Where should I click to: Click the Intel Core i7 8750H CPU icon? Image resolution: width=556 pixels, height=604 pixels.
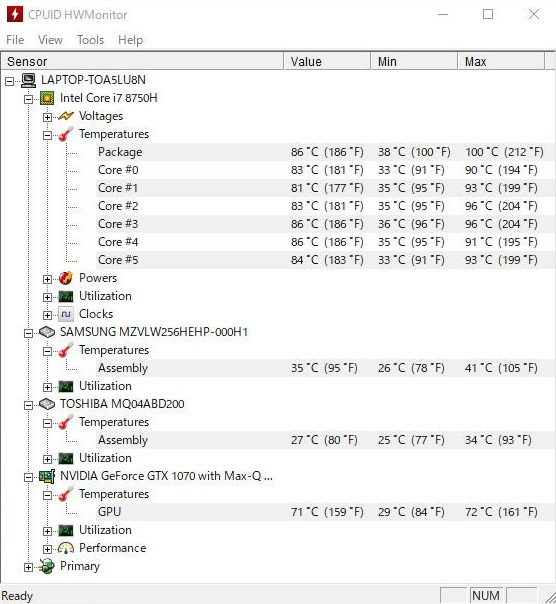point(47,98)
